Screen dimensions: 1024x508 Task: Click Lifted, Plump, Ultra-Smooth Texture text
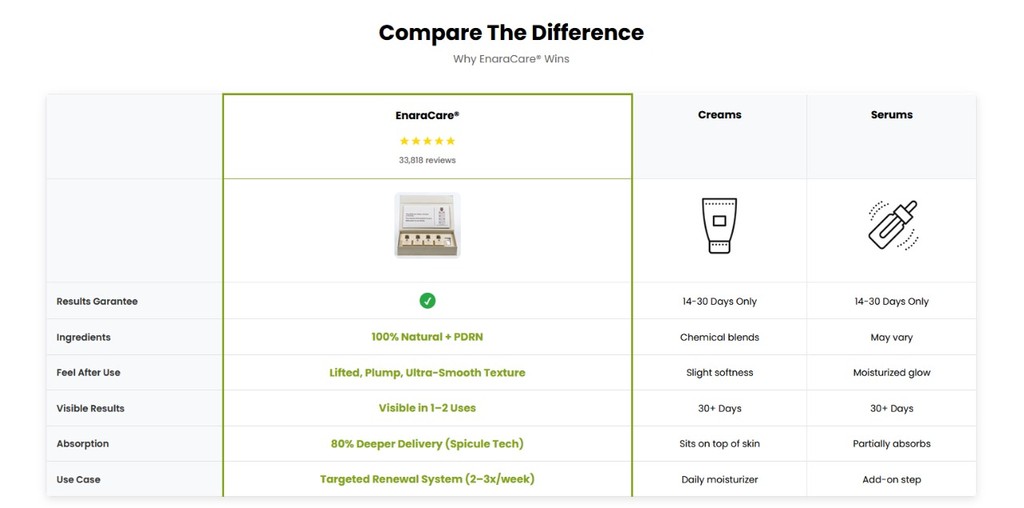427,372
